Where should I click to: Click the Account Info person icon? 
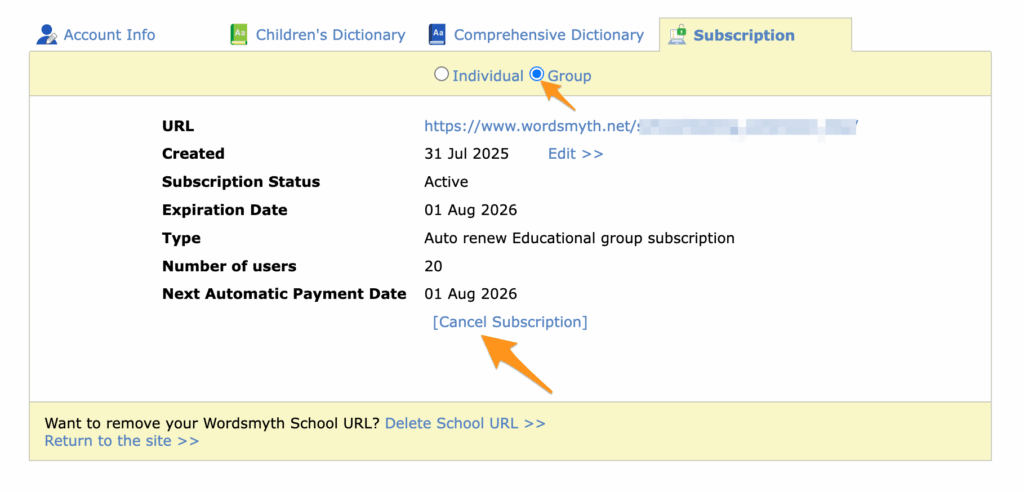(x=46, y=35)
